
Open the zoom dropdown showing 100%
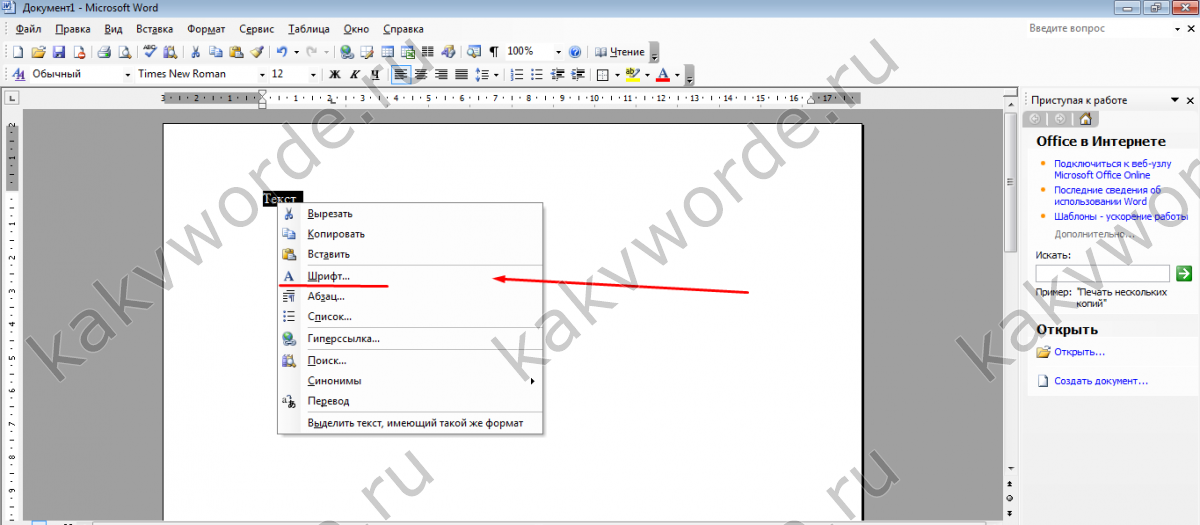pyautogui.click(x=558, y=51)
